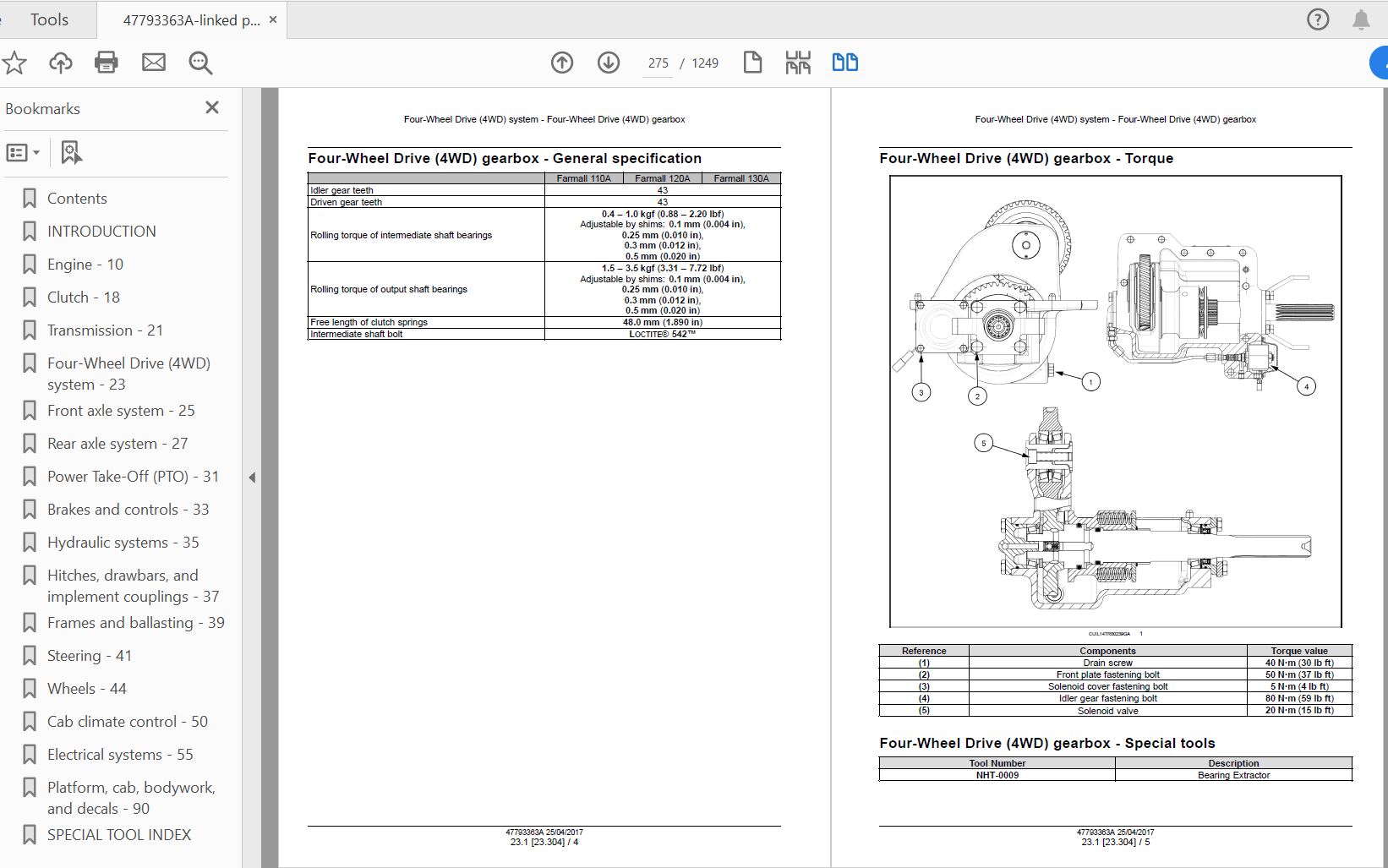1388x868 pixels.
Task: Select the 47793363A-linked document tab
Action: coord(192,19)
